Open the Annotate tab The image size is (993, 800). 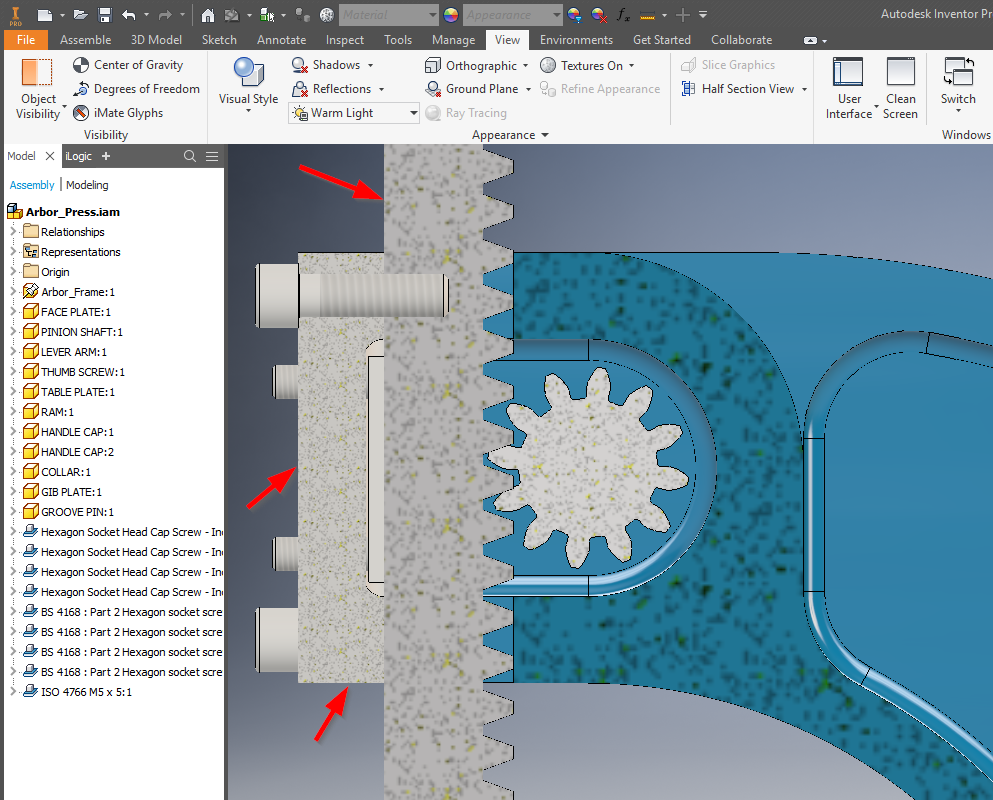[x=281, y=40]
